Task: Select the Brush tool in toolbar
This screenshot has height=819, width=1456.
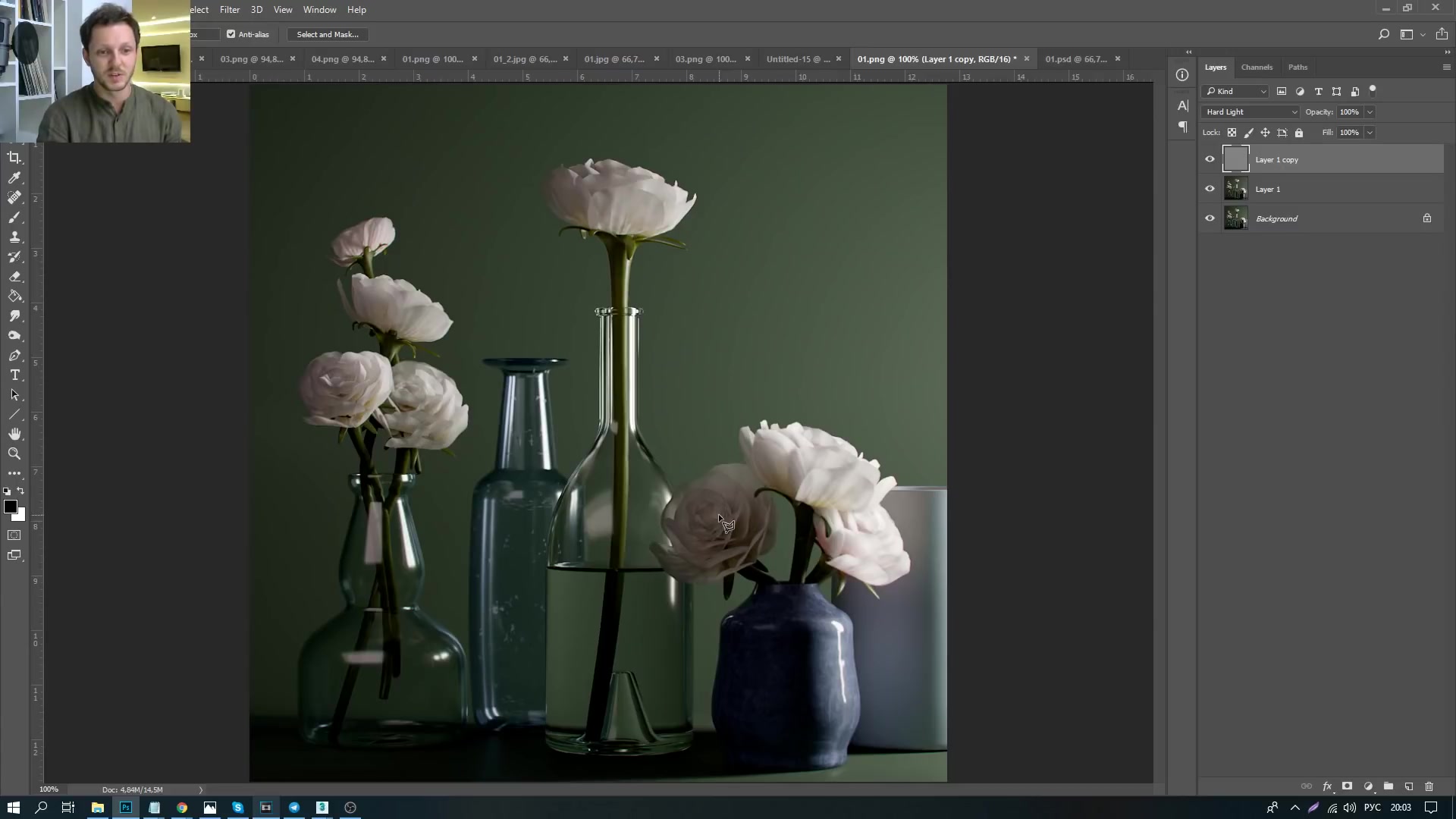Action: point(14,218)
